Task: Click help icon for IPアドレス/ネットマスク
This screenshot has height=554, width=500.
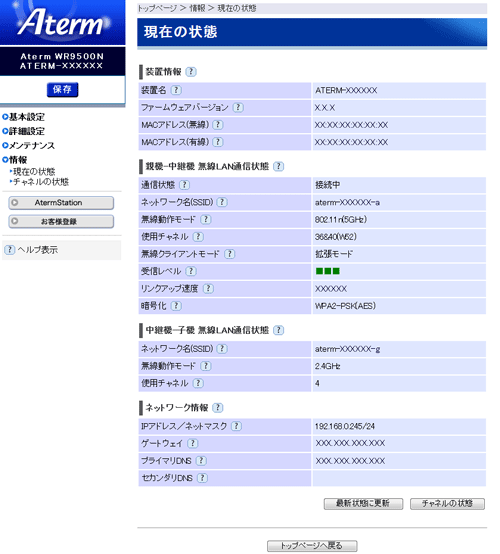Action: coord(236,426)
